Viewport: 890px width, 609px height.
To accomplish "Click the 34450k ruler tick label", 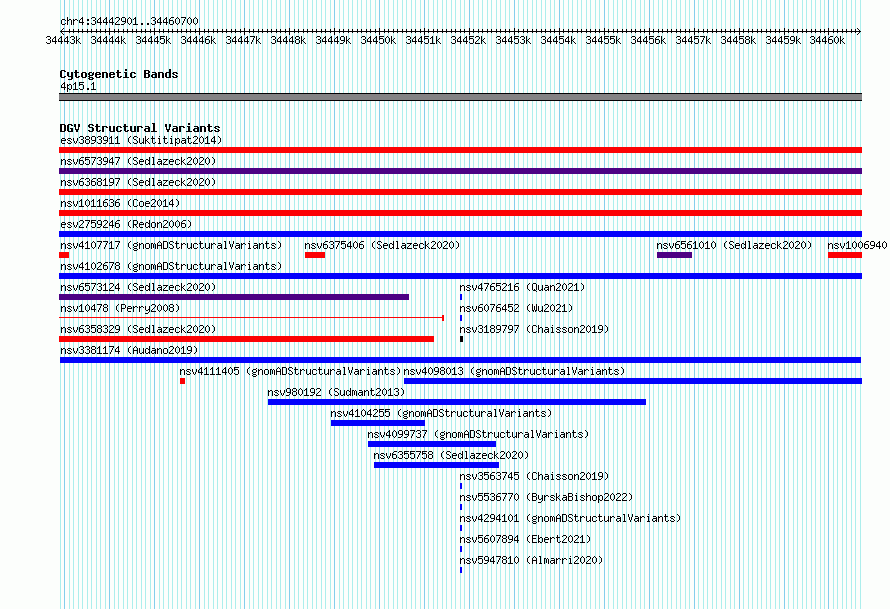I will click(378, 40).
